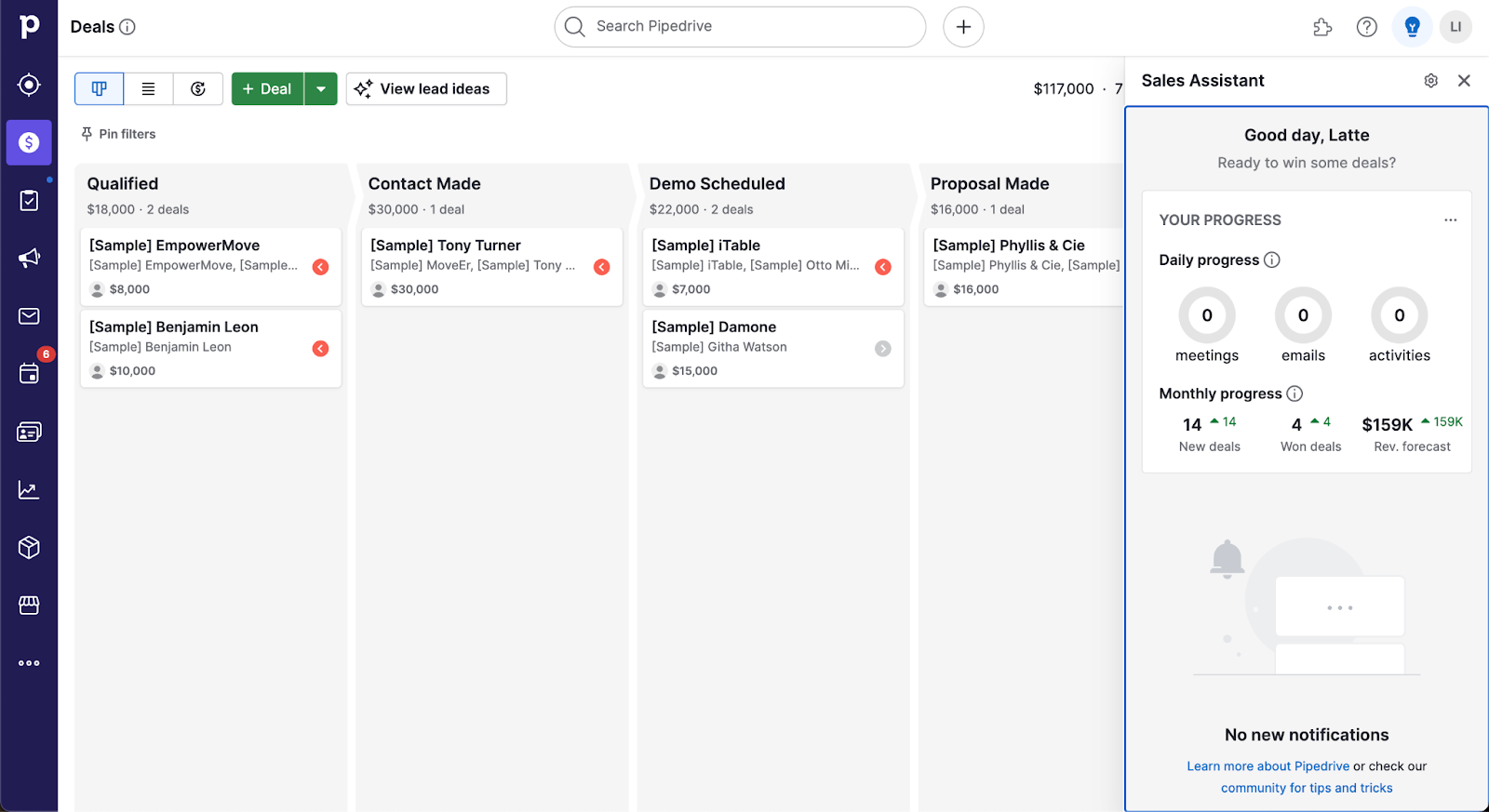The height and width of the screenshot is (812, 1489).
Task: Open Your Progress three-dots options menu
Action: pyautogui.click(x=1450, y=220)
